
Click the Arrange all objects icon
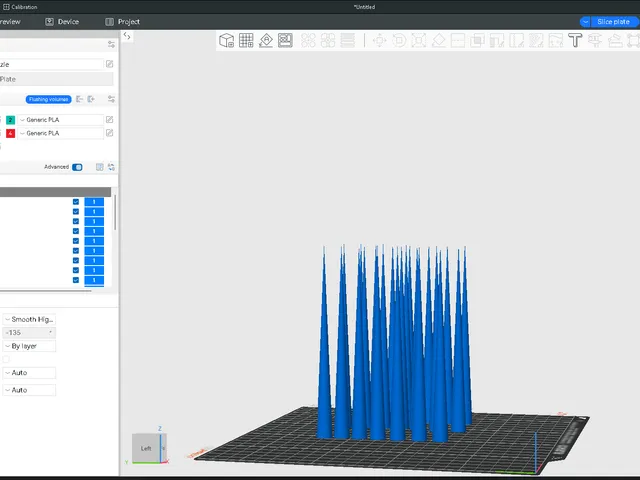[285, 40]
